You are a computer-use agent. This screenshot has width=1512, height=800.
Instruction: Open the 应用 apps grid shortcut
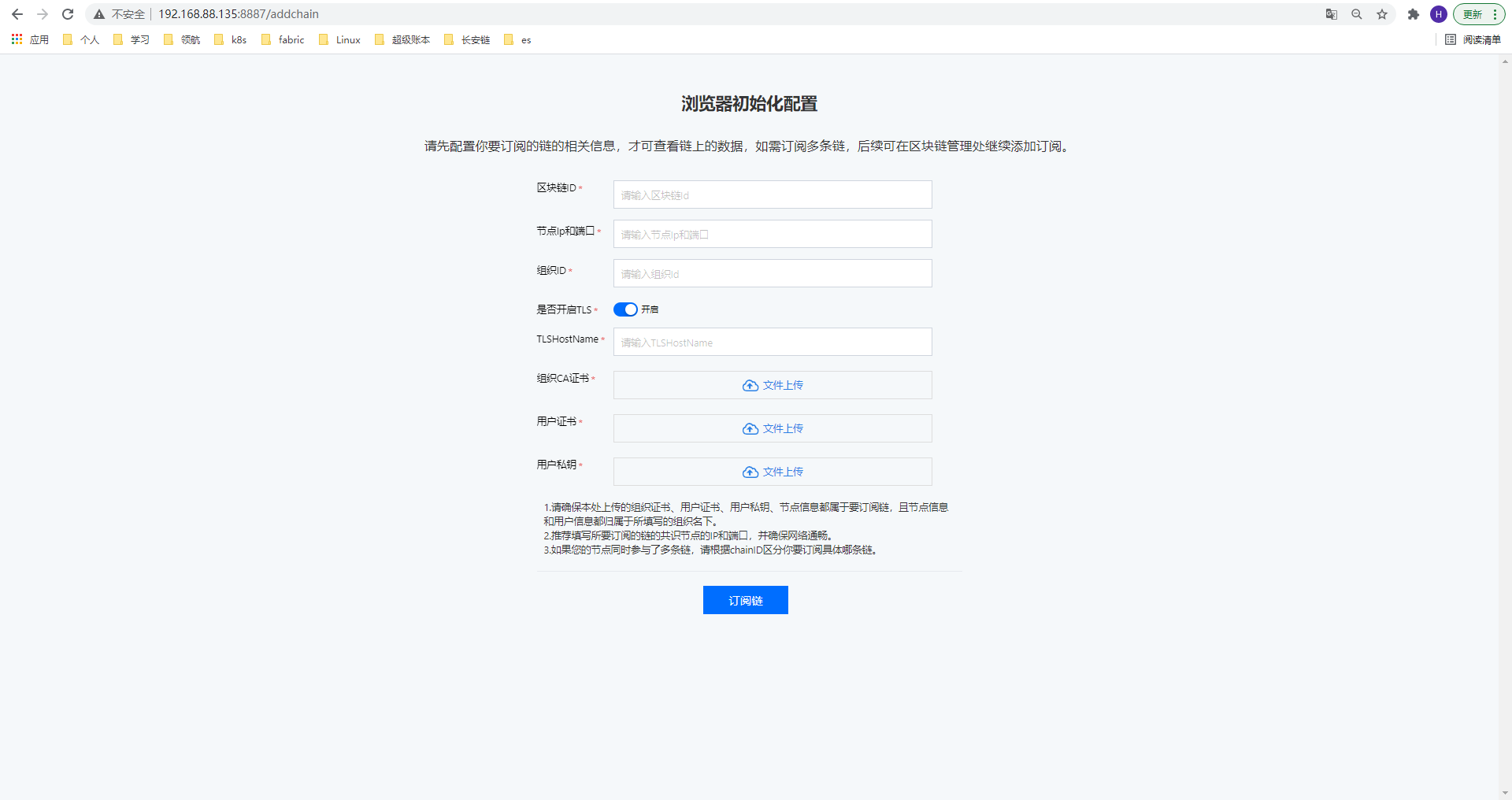[x=30, y=39]
